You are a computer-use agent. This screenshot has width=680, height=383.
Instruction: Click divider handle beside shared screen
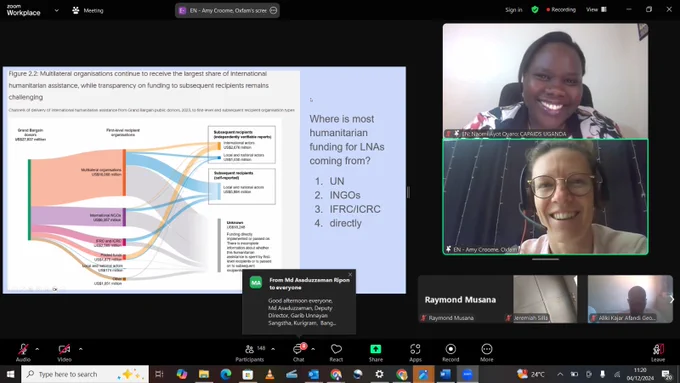[408, 192]
